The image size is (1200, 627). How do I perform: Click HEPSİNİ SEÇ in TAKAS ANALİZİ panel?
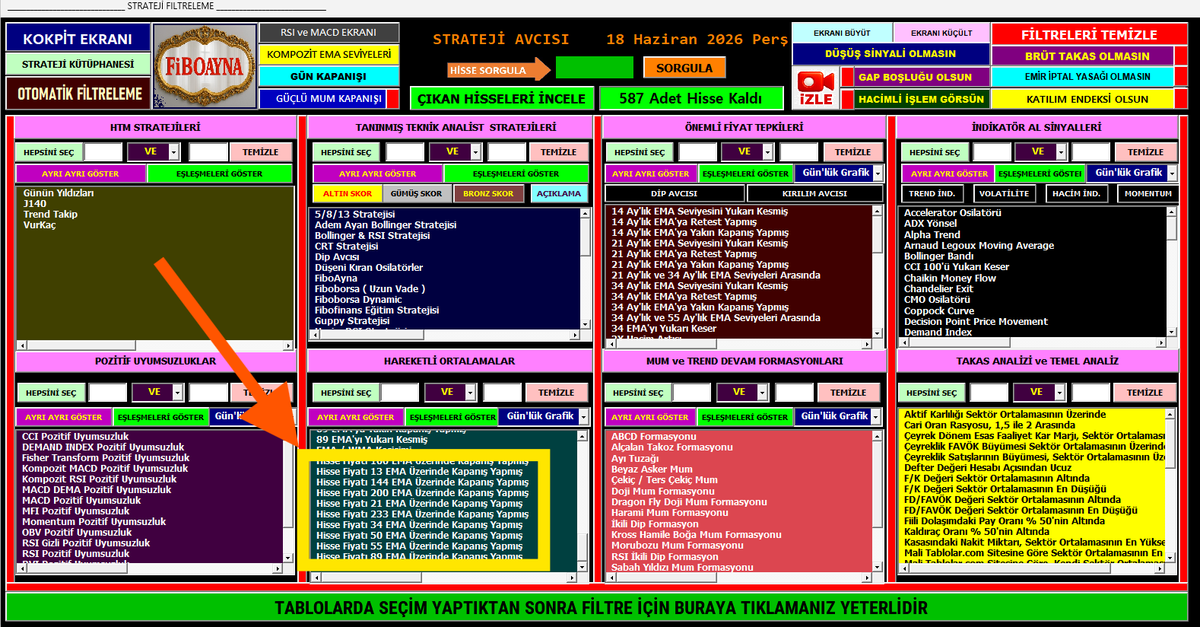932,393
